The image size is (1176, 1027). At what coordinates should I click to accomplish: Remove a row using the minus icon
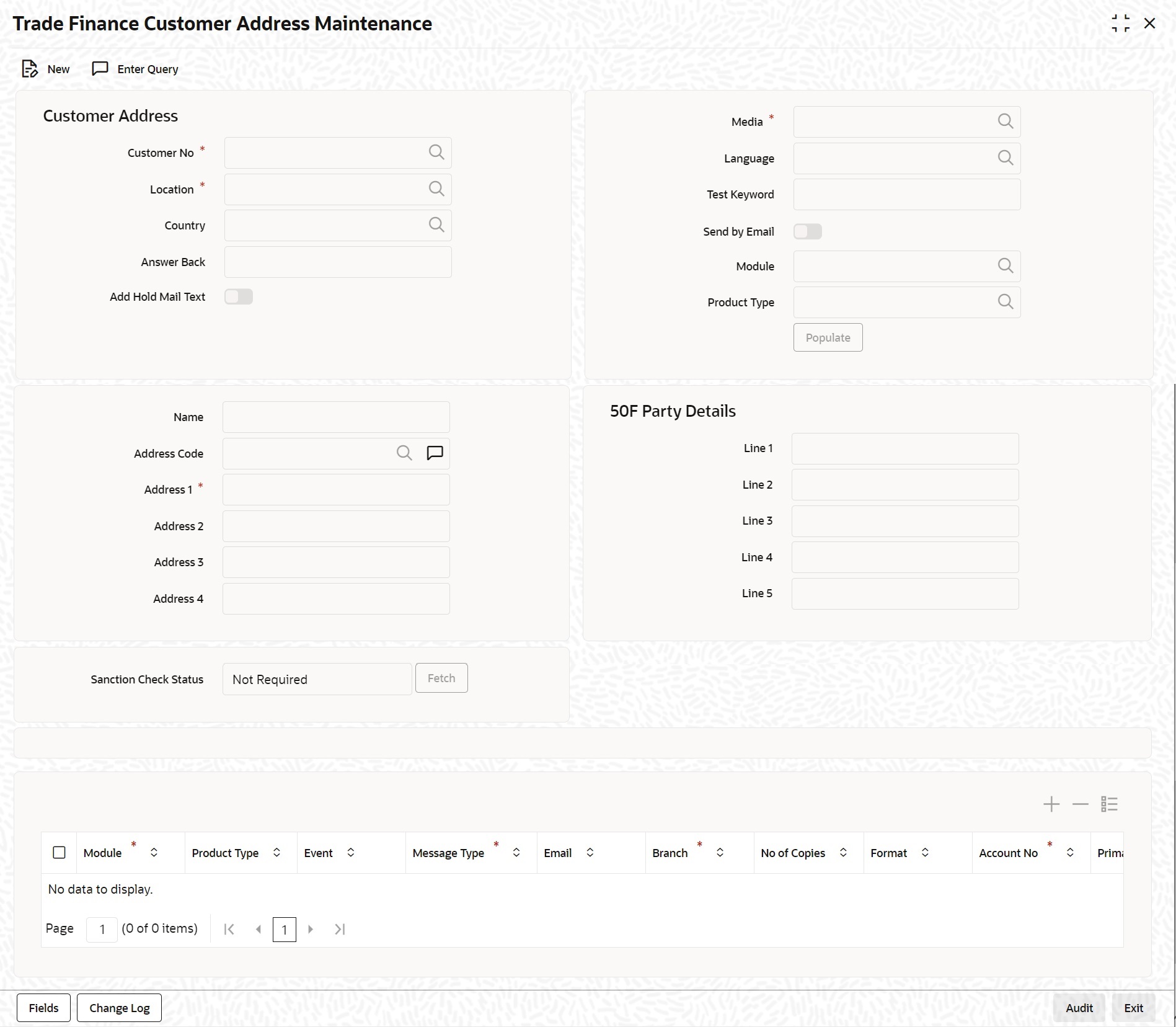pos(1080,804)
